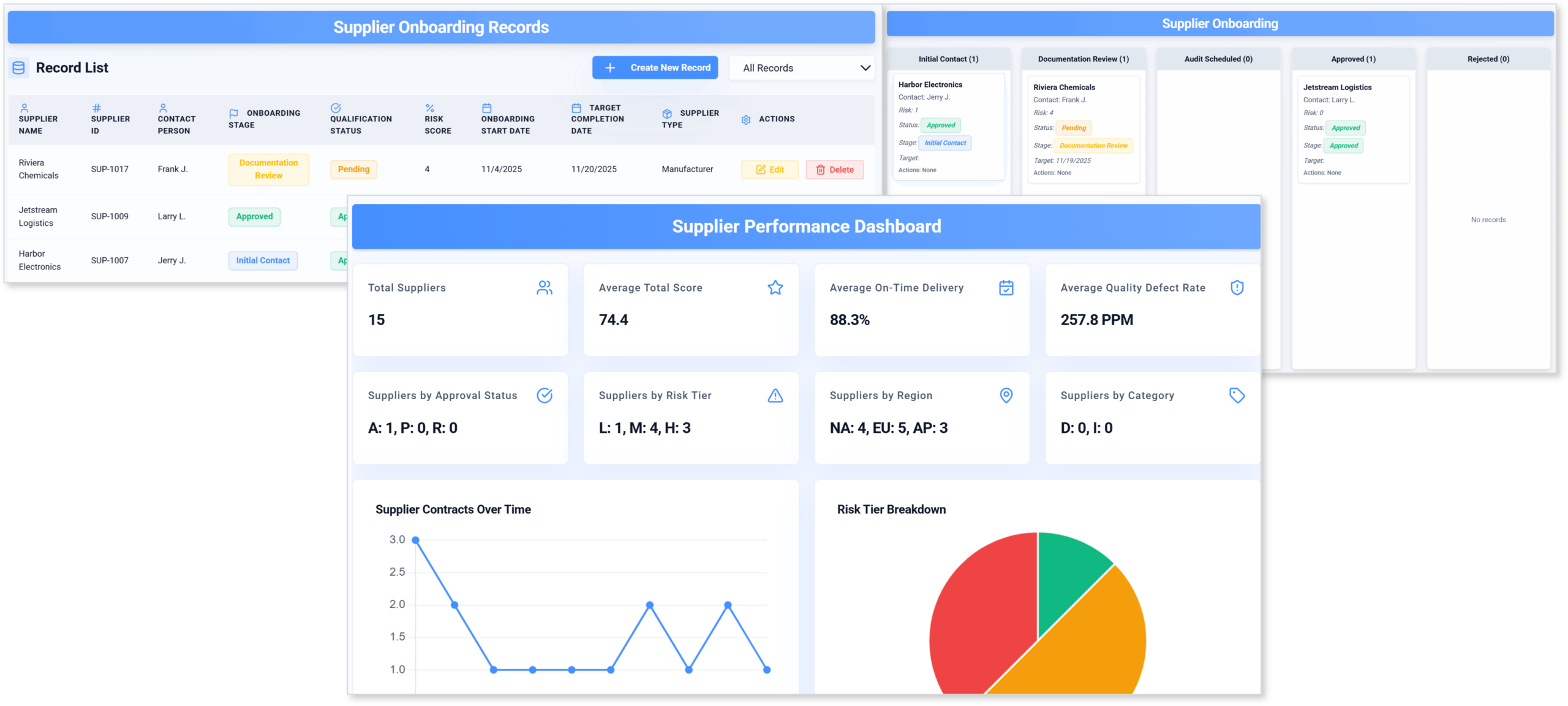
Task: Click the Risk Tier warning triangle icon
Action: (x=775, y=396)
